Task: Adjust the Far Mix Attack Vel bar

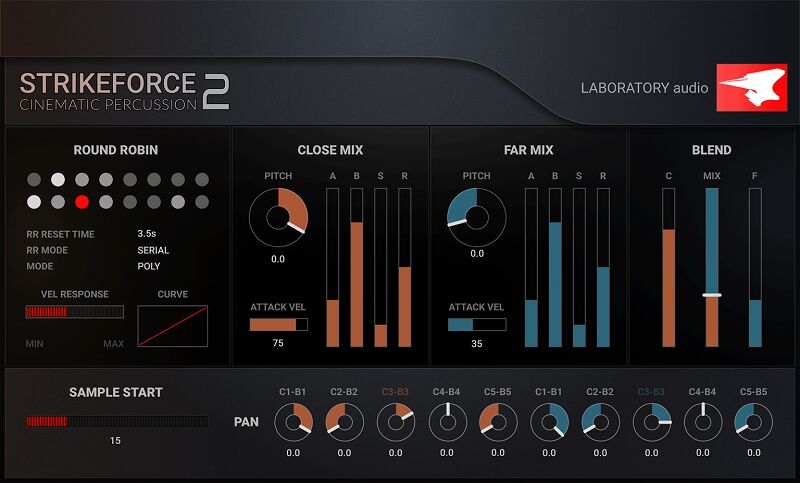Action: tap(477, 324)
